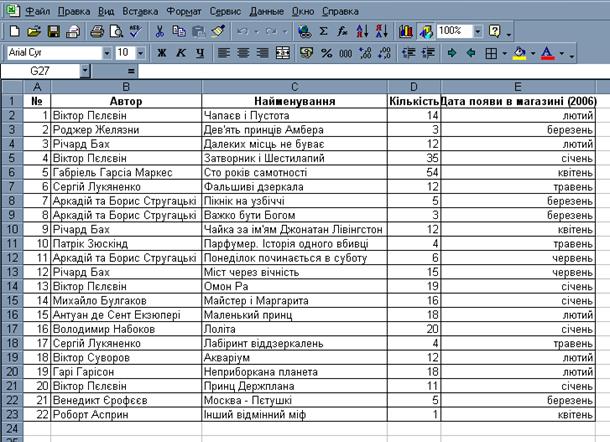Open the Формат menu
Viewport: 610px width, 442px height.
[x=184, y=12]
